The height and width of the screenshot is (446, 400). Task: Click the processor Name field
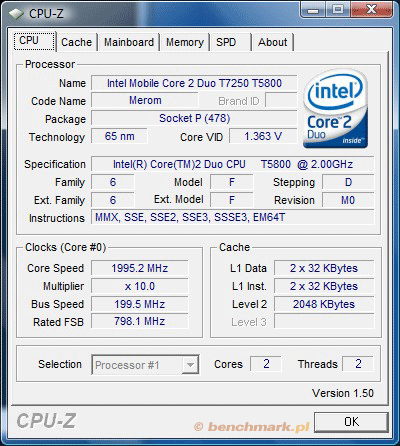pyautogui.click(x=194, y=83)
